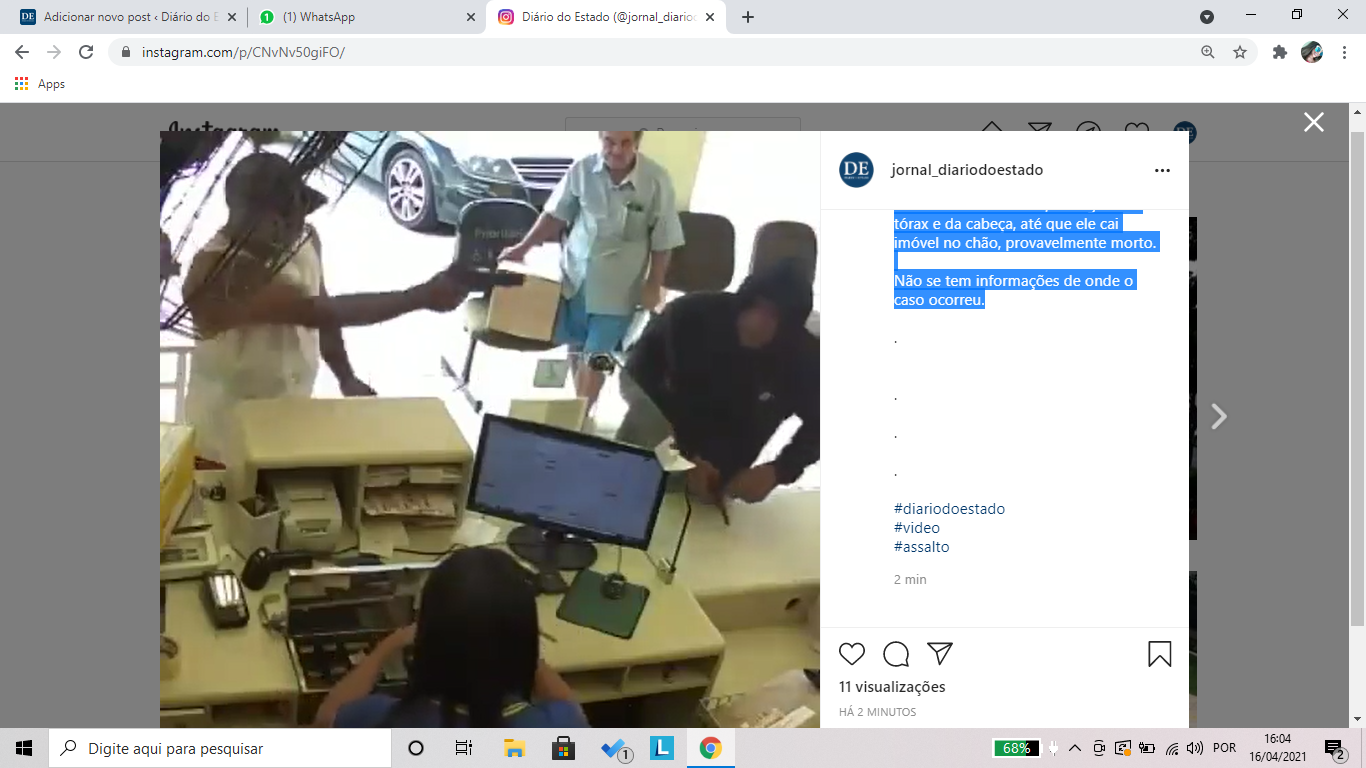The image size is (1366, 768).
Task: Close the WhatsApp tab
Action: tap(470, 17)
